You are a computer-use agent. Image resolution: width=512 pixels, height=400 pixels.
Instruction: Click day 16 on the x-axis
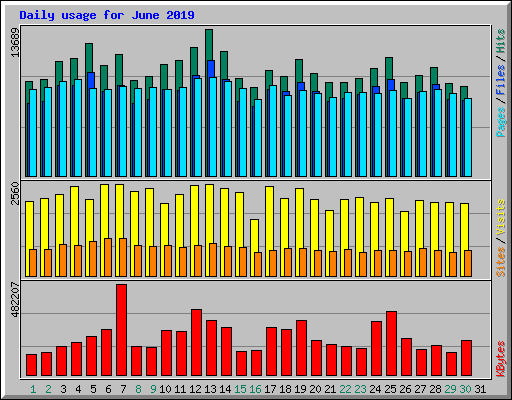click(x=255, y=389)
